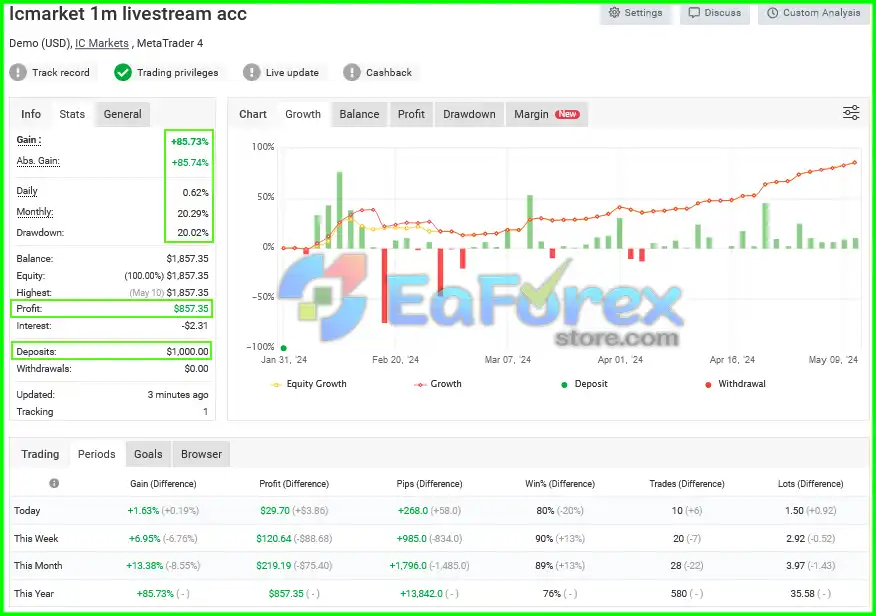The height and width of the screenshot is (616, 876).
Task: Click the Track record warning icon
Action: pos(18,72)
